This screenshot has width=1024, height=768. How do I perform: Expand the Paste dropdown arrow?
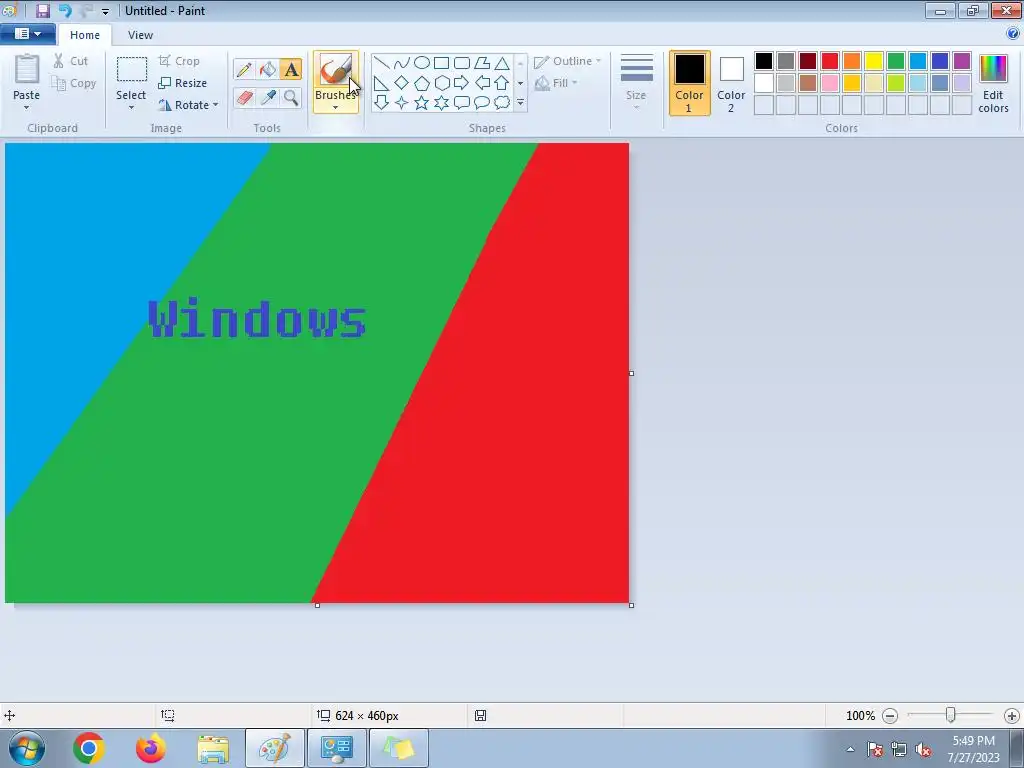(x=26, y=108)
